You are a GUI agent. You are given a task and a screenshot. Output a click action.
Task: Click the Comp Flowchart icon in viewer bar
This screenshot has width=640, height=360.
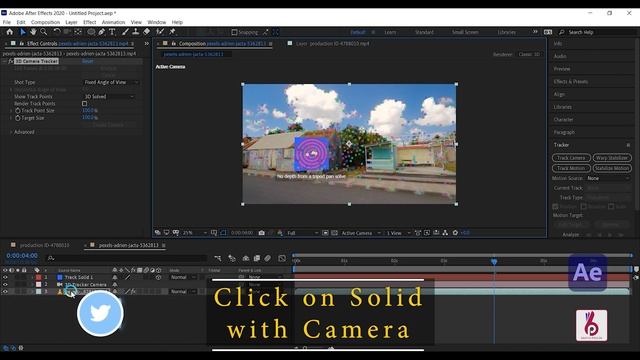click(x=445, y=233)
